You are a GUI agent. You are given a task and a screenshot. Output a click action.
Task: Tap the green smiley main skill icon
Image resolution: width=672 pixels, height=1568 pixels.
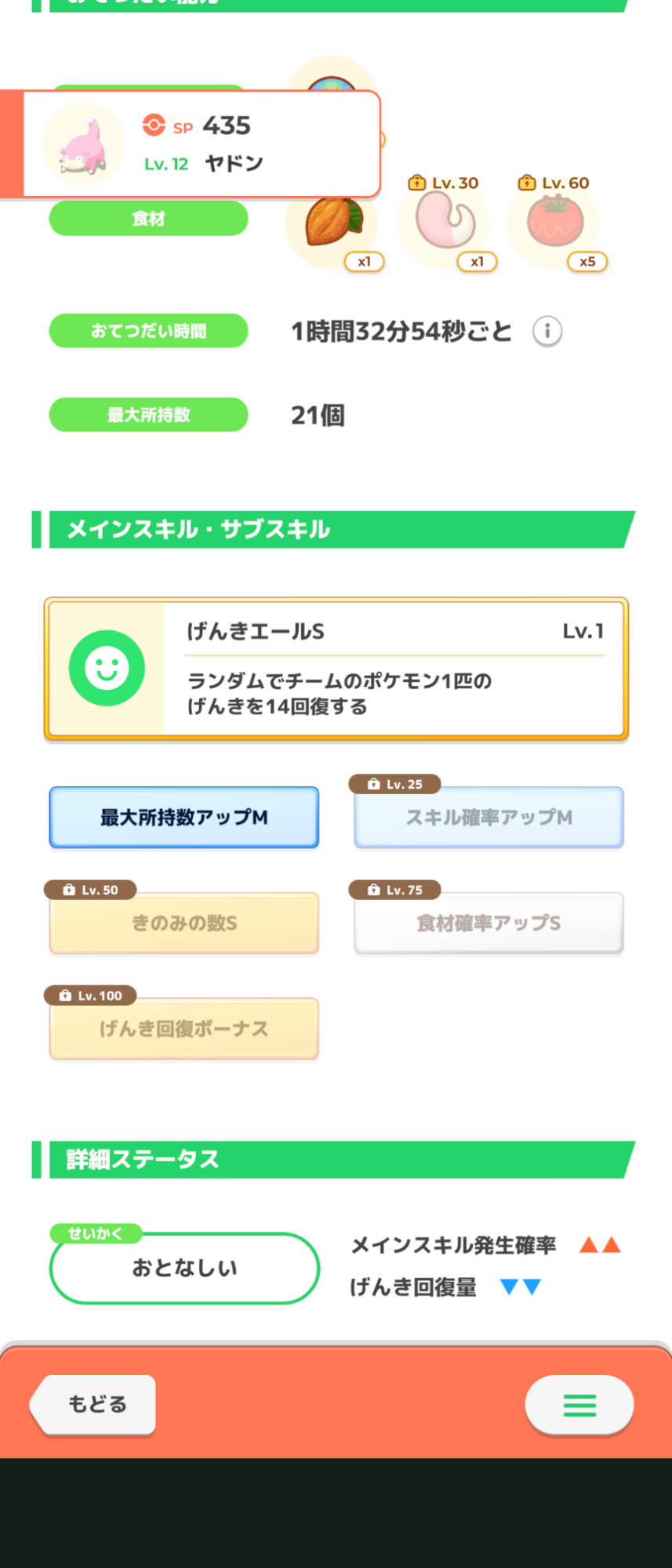click(107, 668)
